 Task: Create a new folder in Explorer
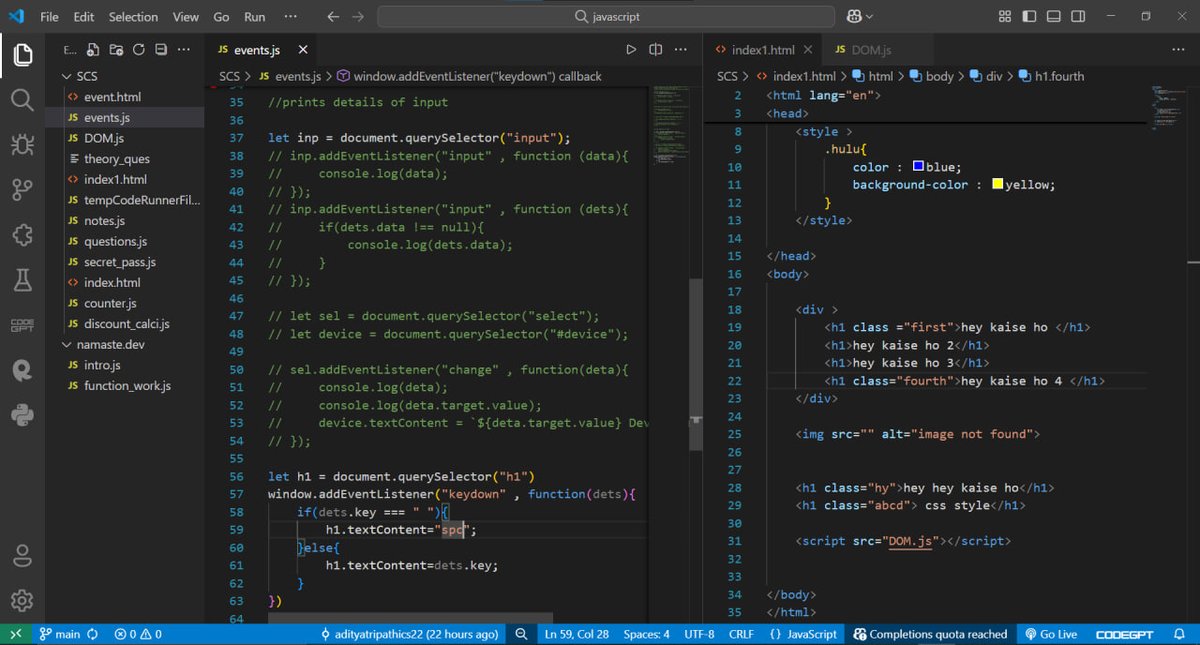[116, 49]
